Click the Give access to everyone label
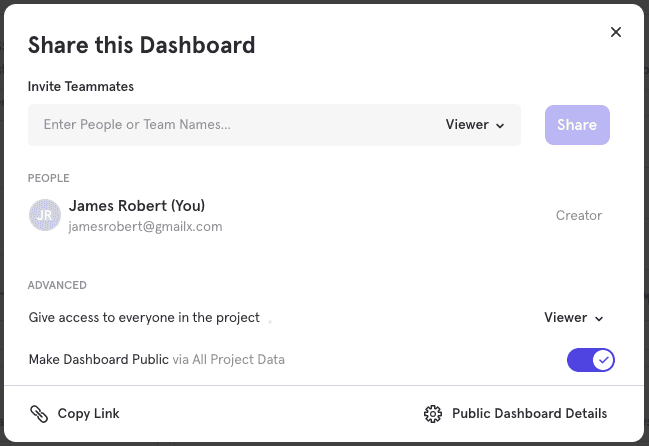The height and width of the screenshot is (446, 649). coord(144,318)
